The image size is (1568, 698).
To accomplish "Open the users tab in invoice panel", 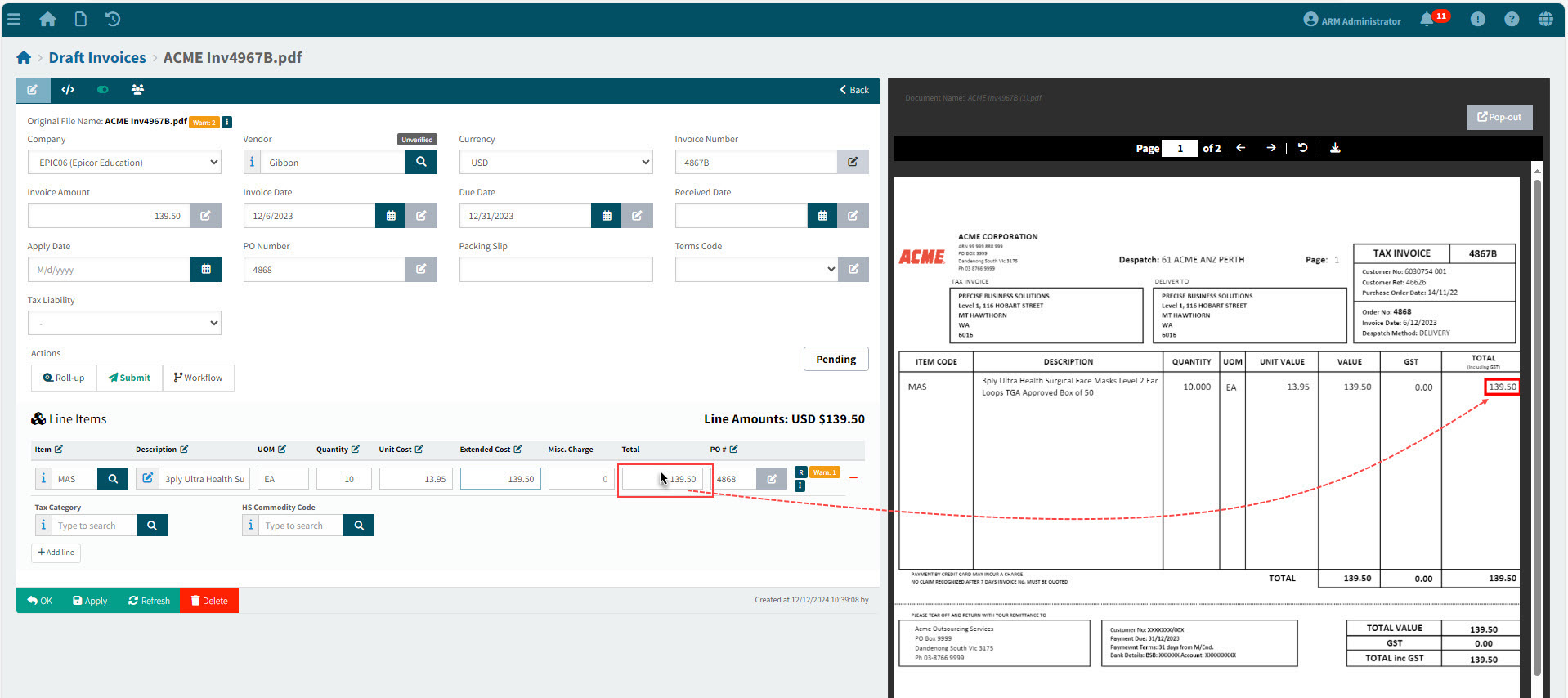I will (137, 90).
